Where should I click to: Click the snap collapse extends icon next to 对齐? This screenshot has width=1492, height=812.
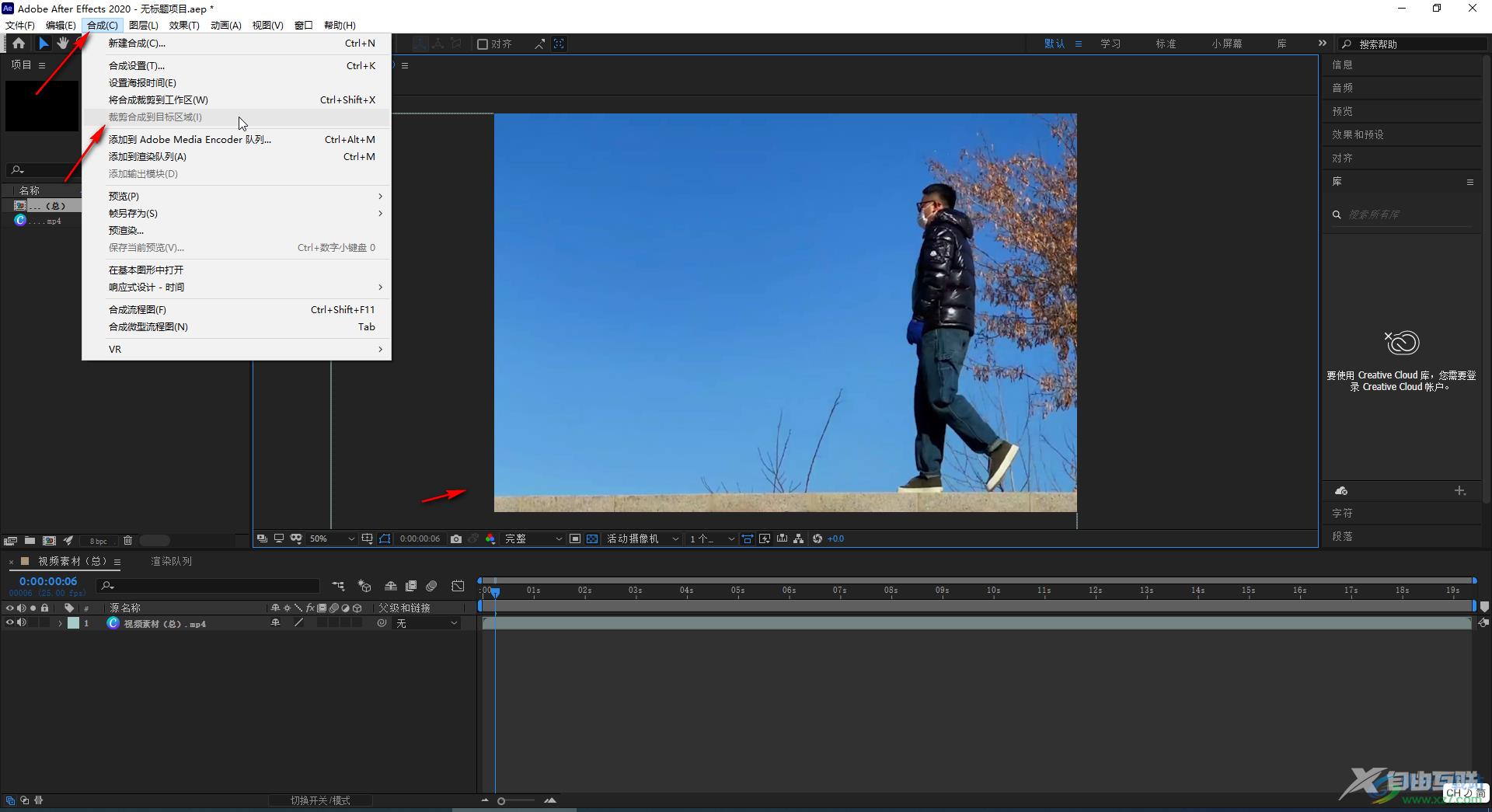539,44
